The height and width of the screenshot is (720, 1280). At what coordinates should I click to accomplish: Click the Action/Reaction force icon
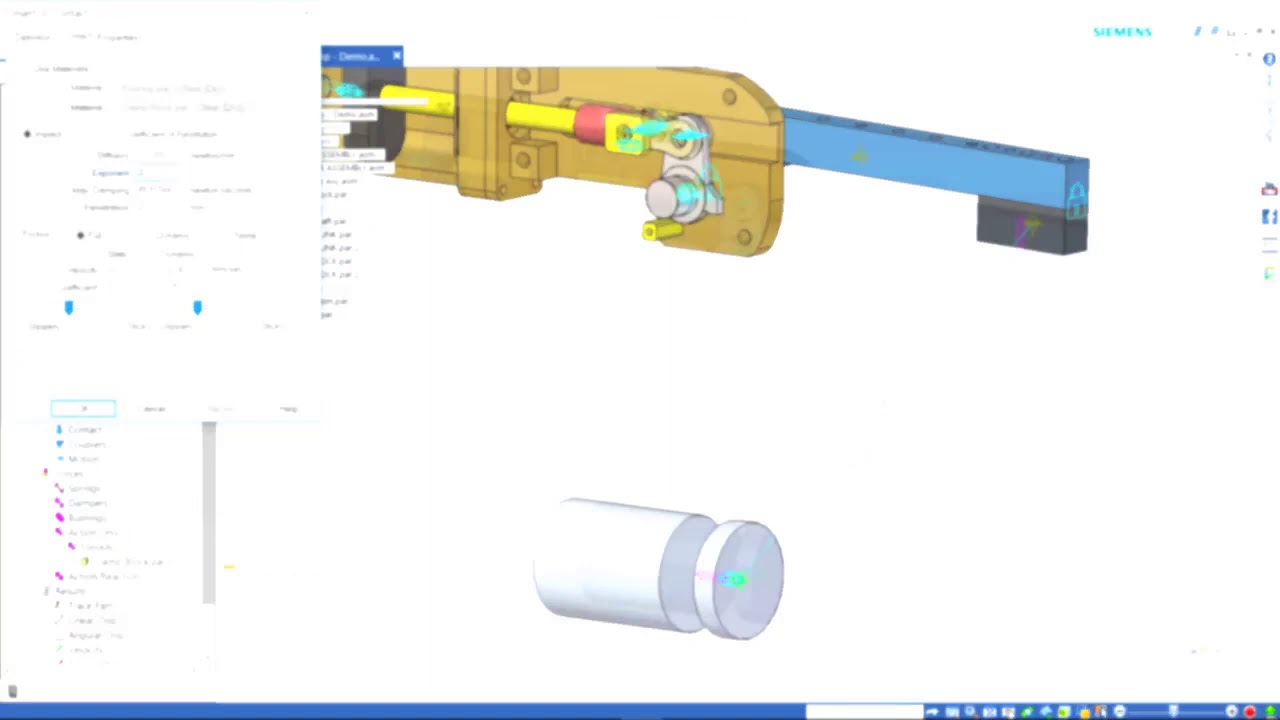[59, 576]
